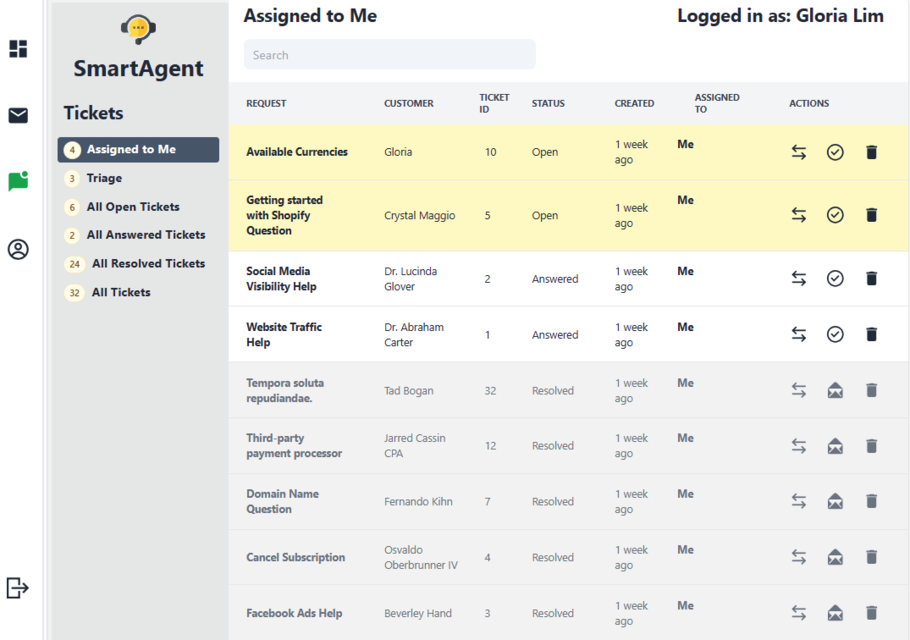Screen dimensions: 910x640
Task: Reopen Domain Name Question resolved ticket
Action: pyautogui.click(x=835, y=501)
